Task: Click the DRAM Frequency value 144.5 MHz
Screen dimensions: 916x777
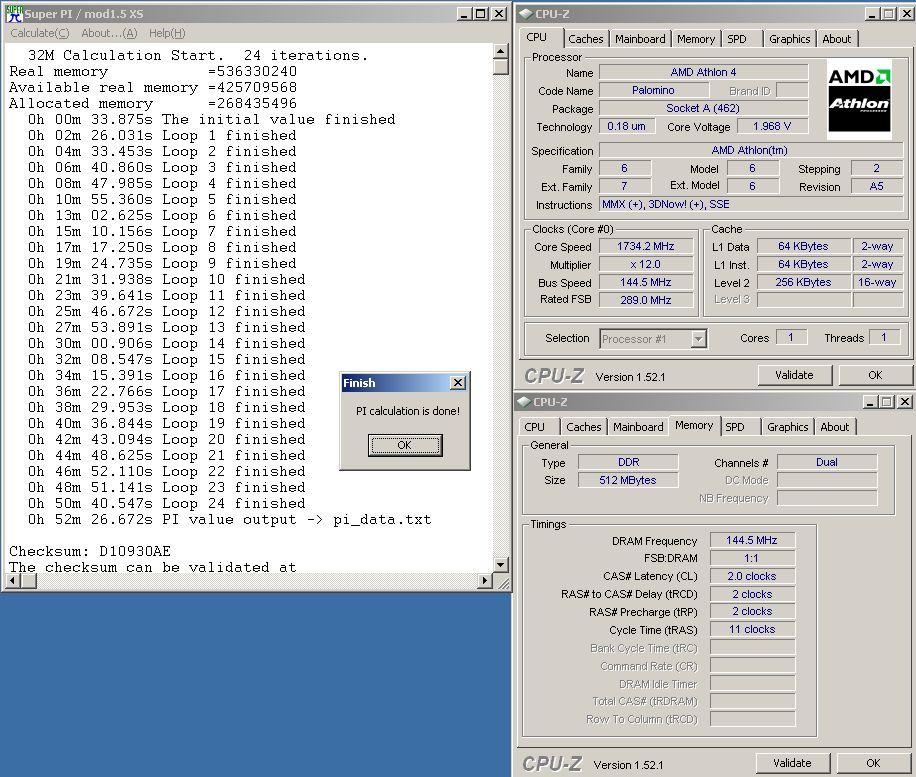Action: point(752,540)
